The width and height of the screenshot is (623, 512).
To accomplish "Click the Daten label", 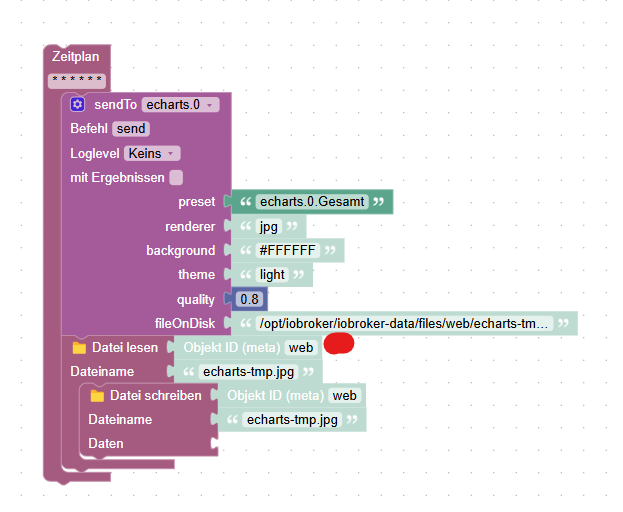I will (x=106, y=444).
